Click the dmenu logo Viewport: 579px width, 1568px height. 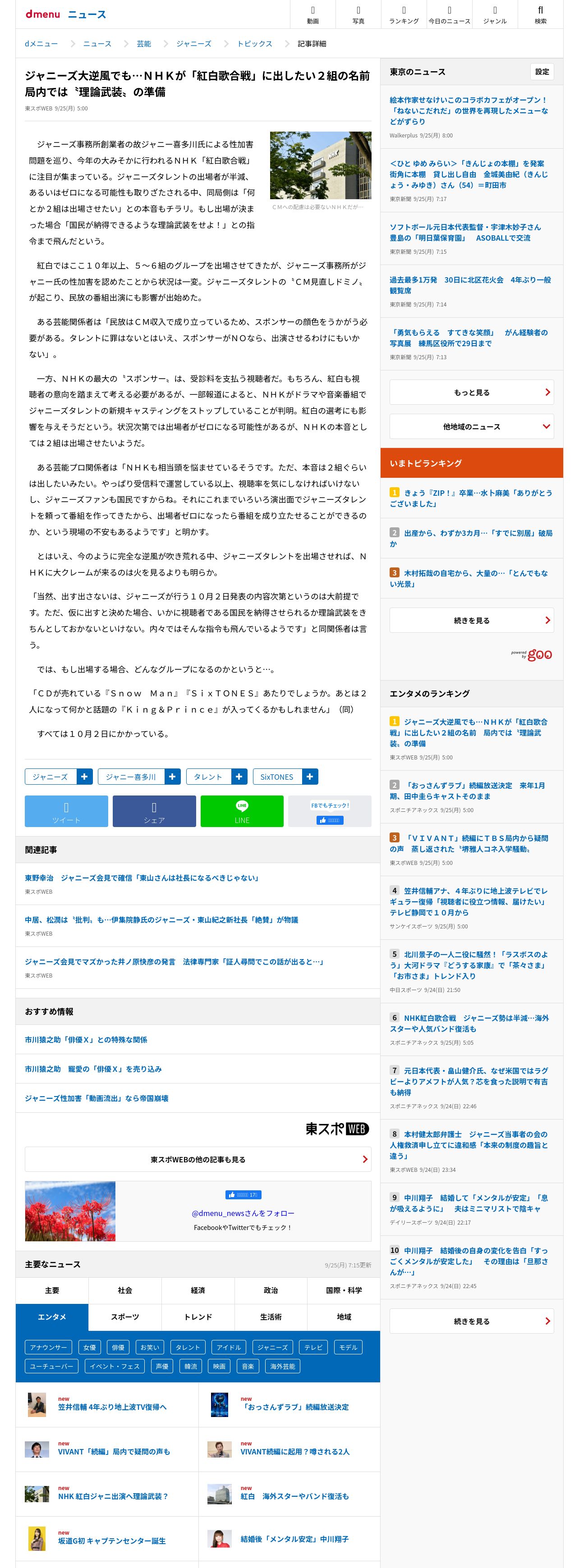[43, 14]
